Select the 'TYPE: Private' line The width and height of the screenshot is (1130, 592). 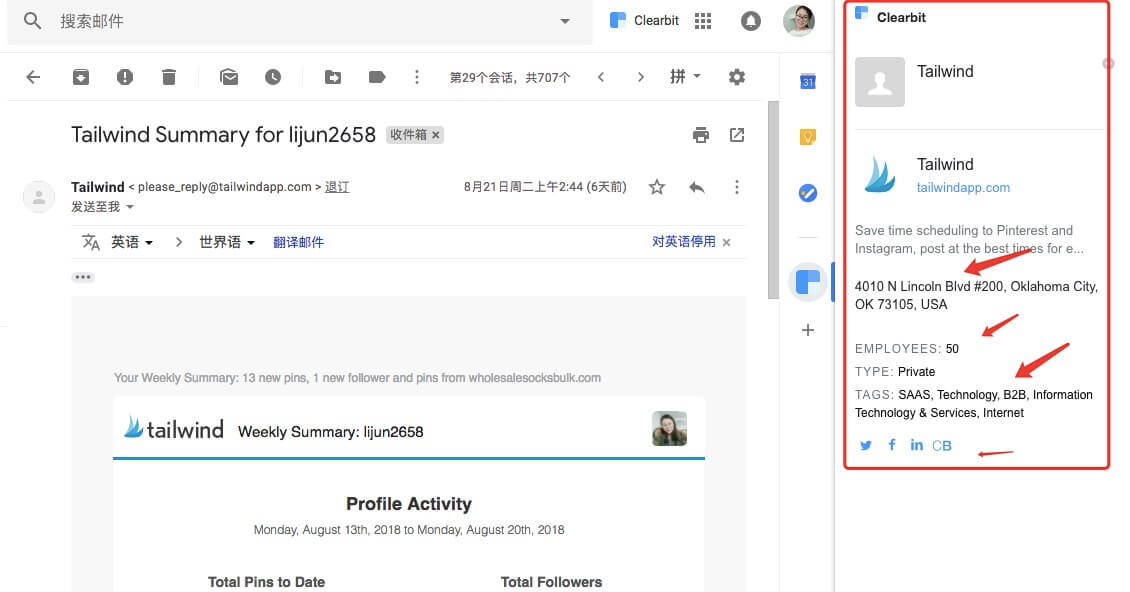pos(895,372)
